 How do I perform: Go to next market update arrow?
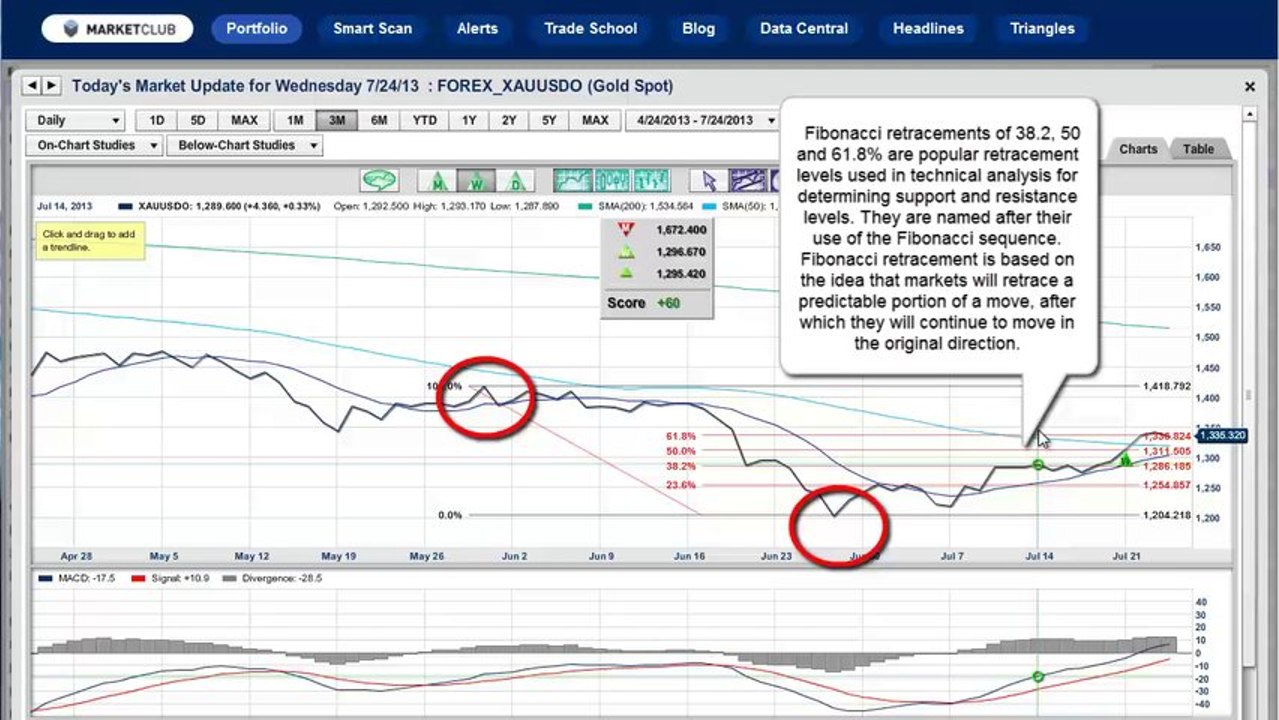tap(52, 86)
